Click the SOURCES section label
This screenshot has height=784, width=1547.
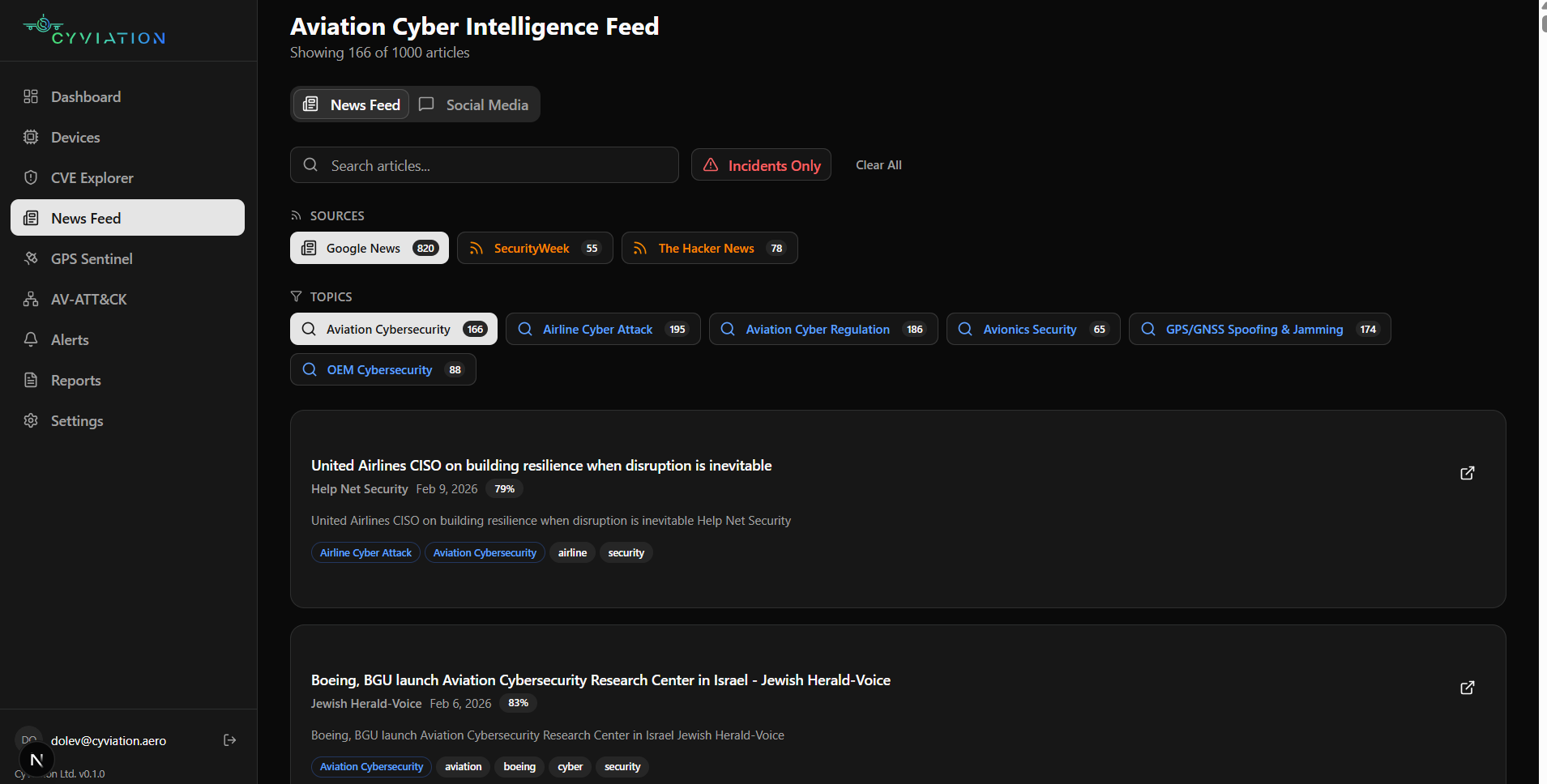[337, 215]
